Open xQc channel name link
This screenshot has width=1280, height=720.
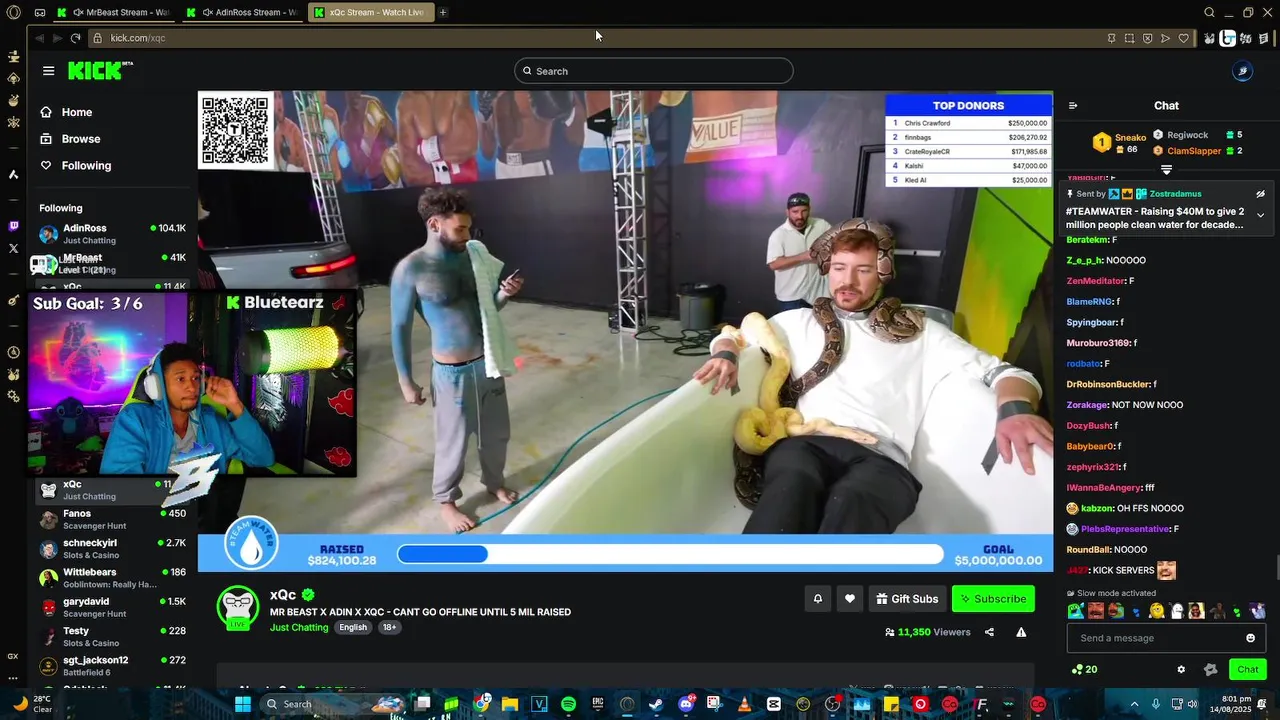(283, 595)
